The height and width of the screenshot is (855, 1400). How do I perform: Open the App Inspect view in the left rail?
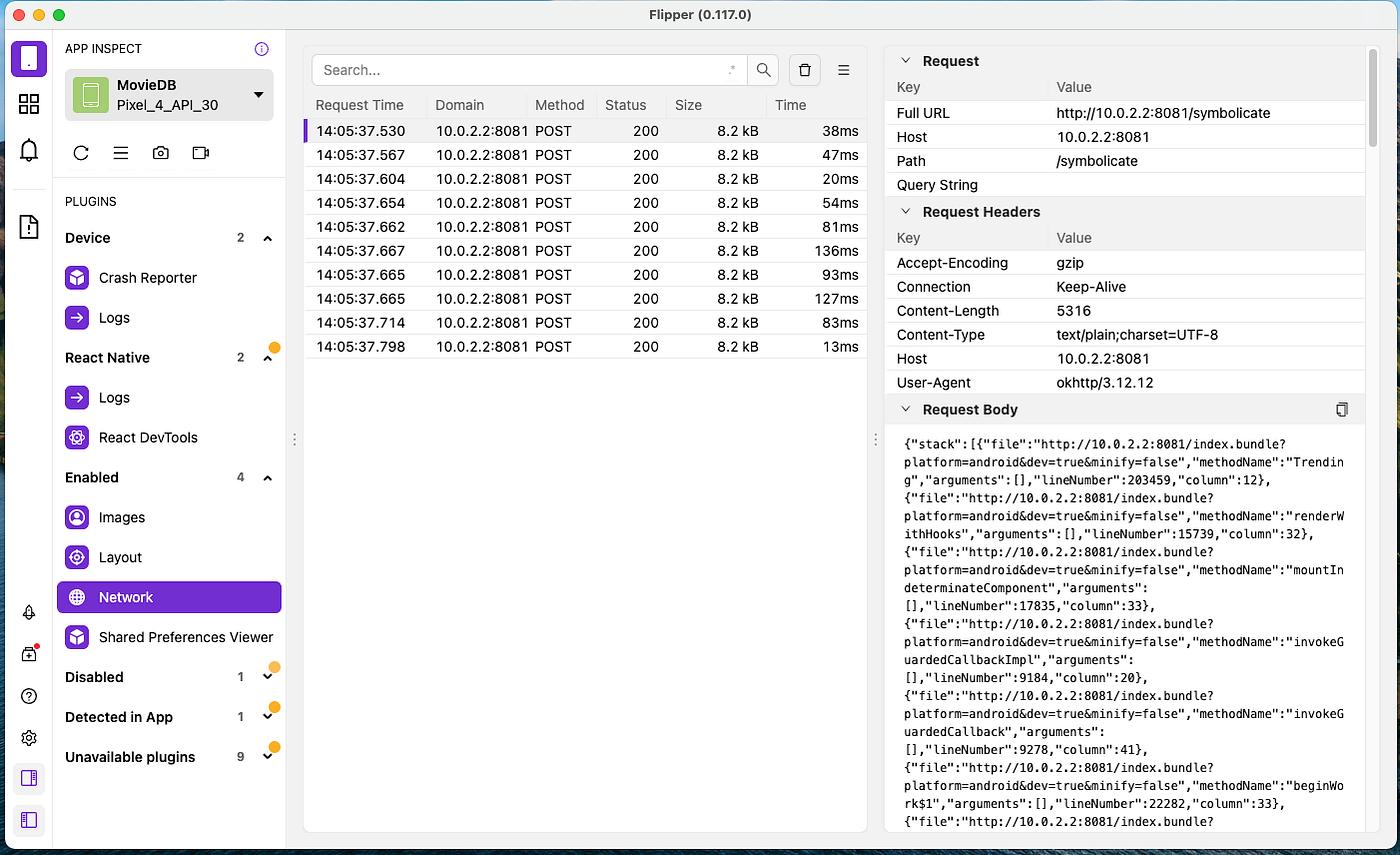29,59
